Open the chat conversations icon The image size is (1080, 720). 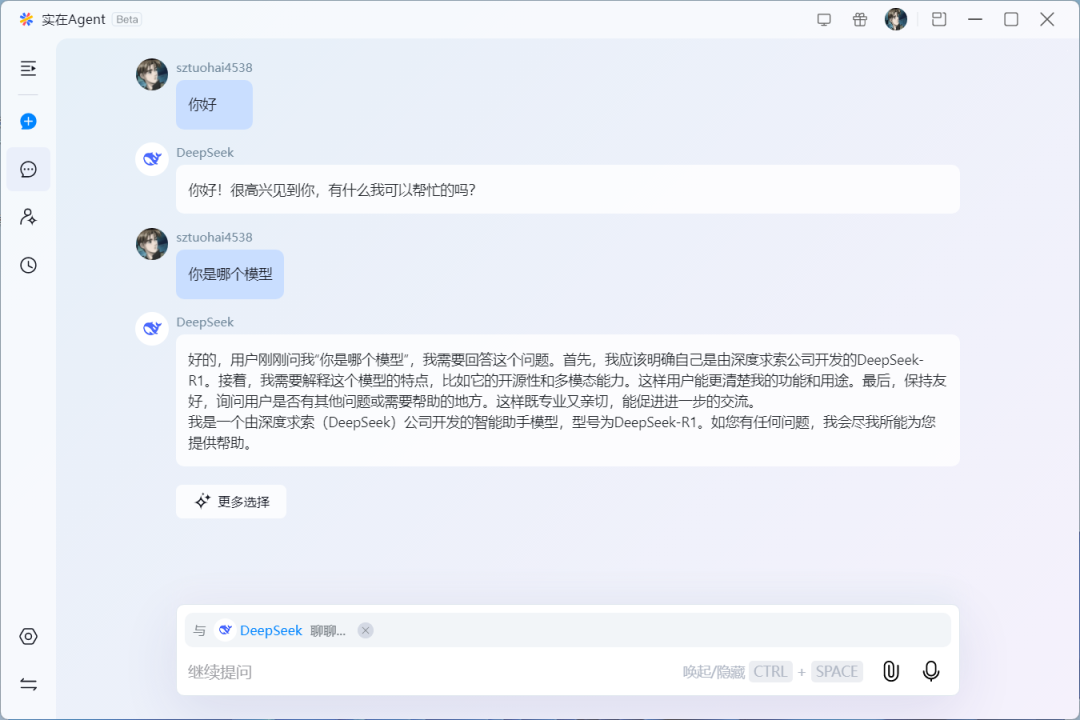tap(28, 169)
